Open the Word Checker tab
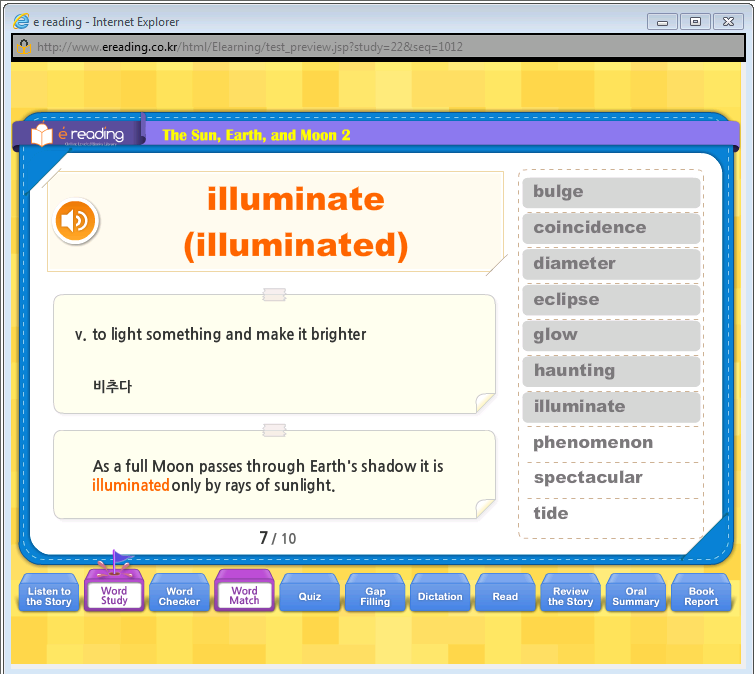This screenshot has width=755, height=674. [179, 593]
